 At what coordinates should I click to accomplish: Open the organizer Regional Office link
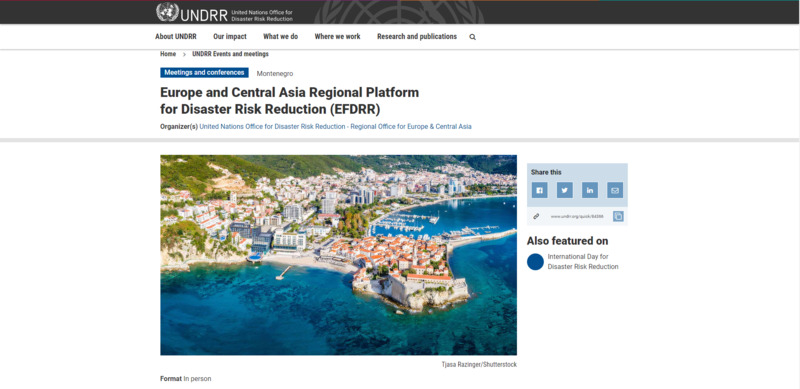pos(335,127)
